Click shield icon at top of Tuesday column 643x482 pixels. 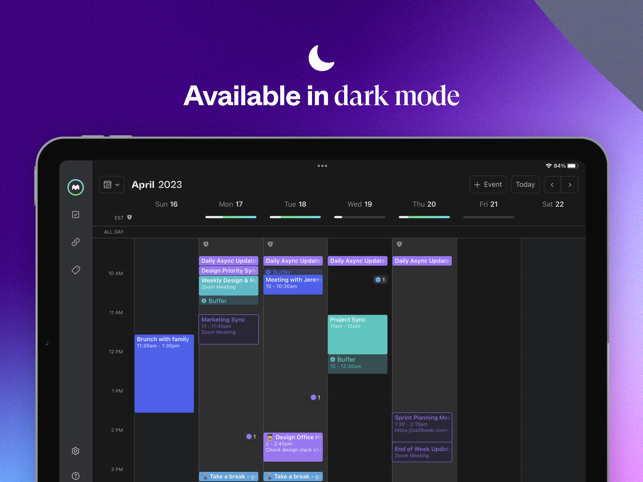point(270,244)
